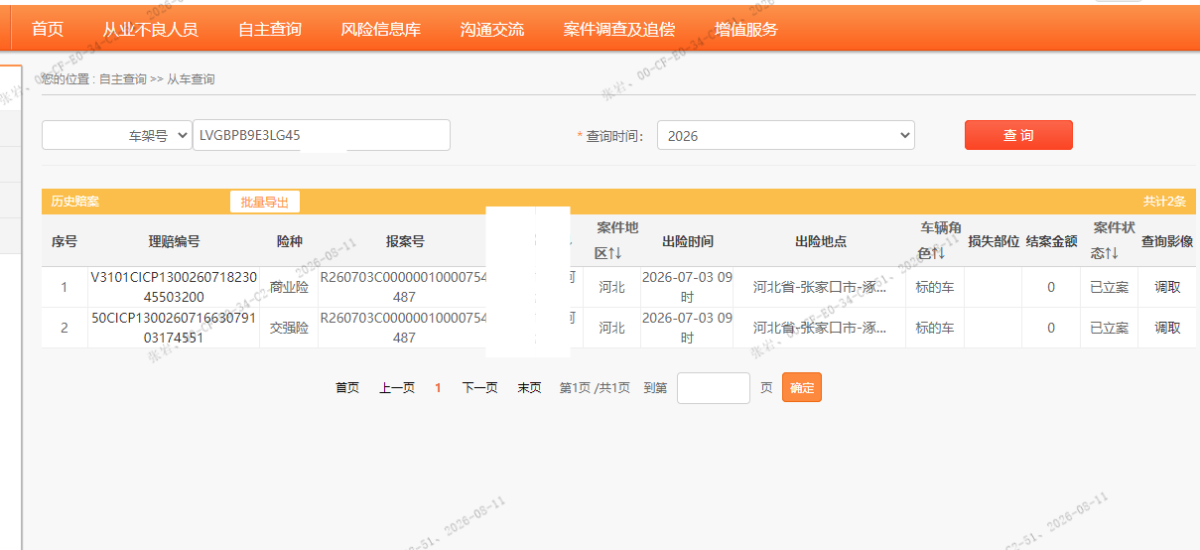Screen dimensions: 1200x550
Task: Click the VIN input field LVGBPB9E3LG45
Action: coord(321,135)
